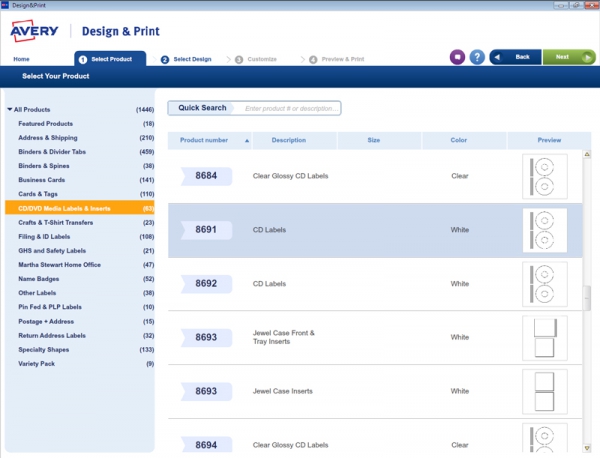Open preview thumbnail of product 8692
600x458 pixels.
[x=545, y=284]
